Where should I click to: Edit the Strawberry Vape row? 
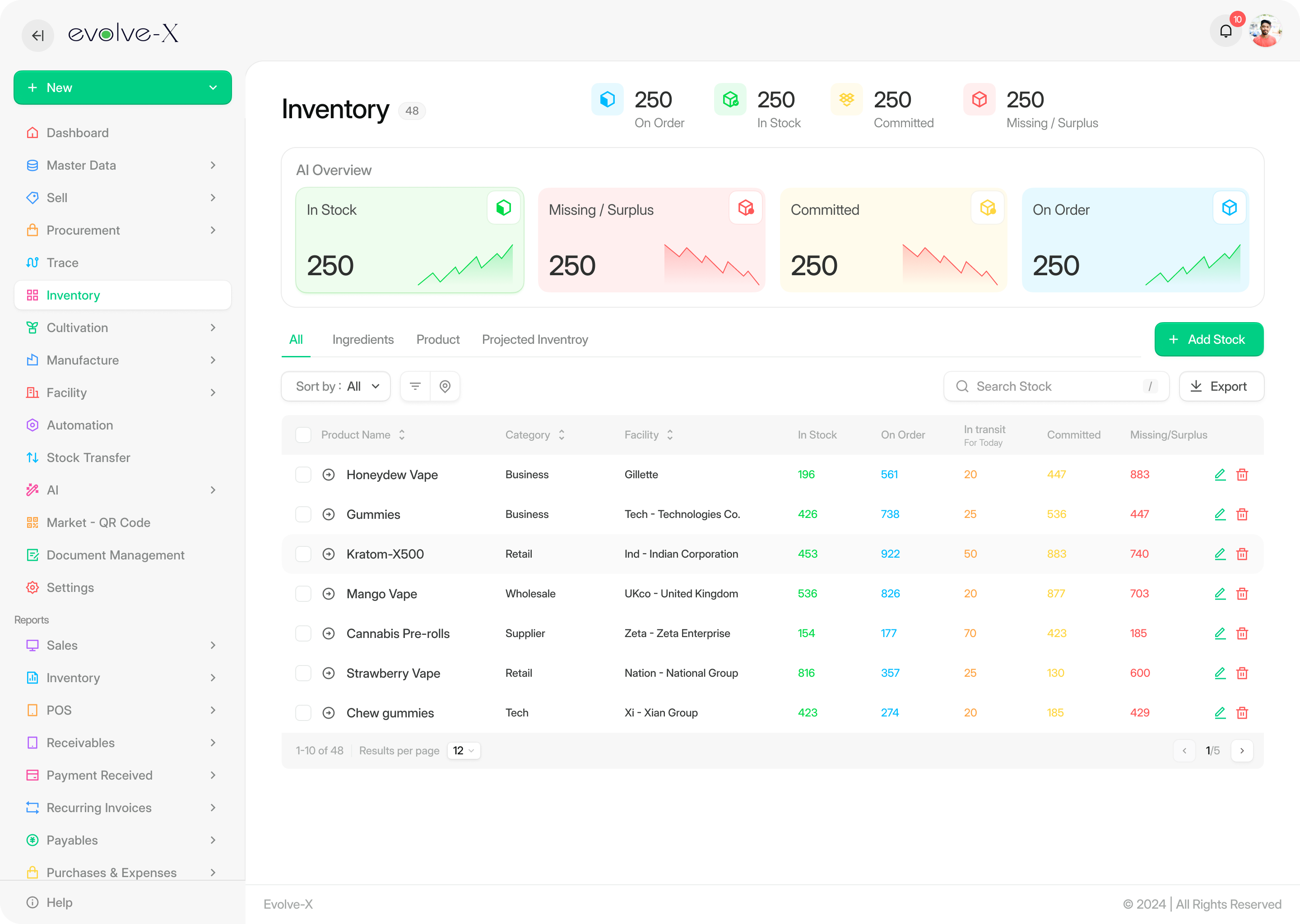[1220, 673]
